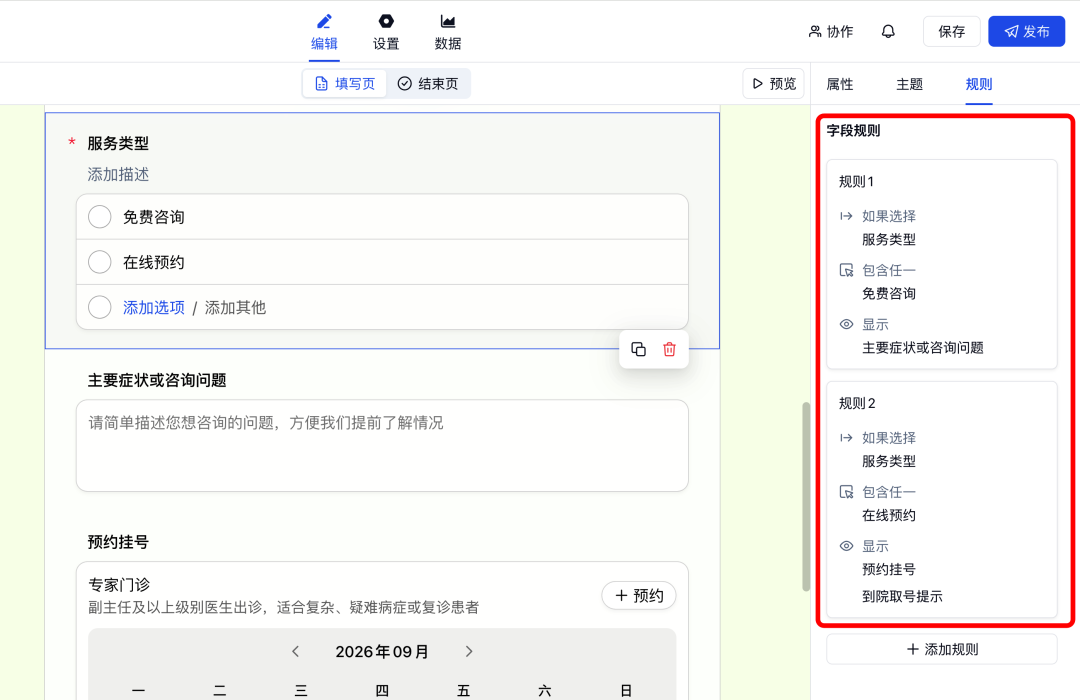
Task: Click 在线预约 value in 规则2
Action: (x=889, y=515)
